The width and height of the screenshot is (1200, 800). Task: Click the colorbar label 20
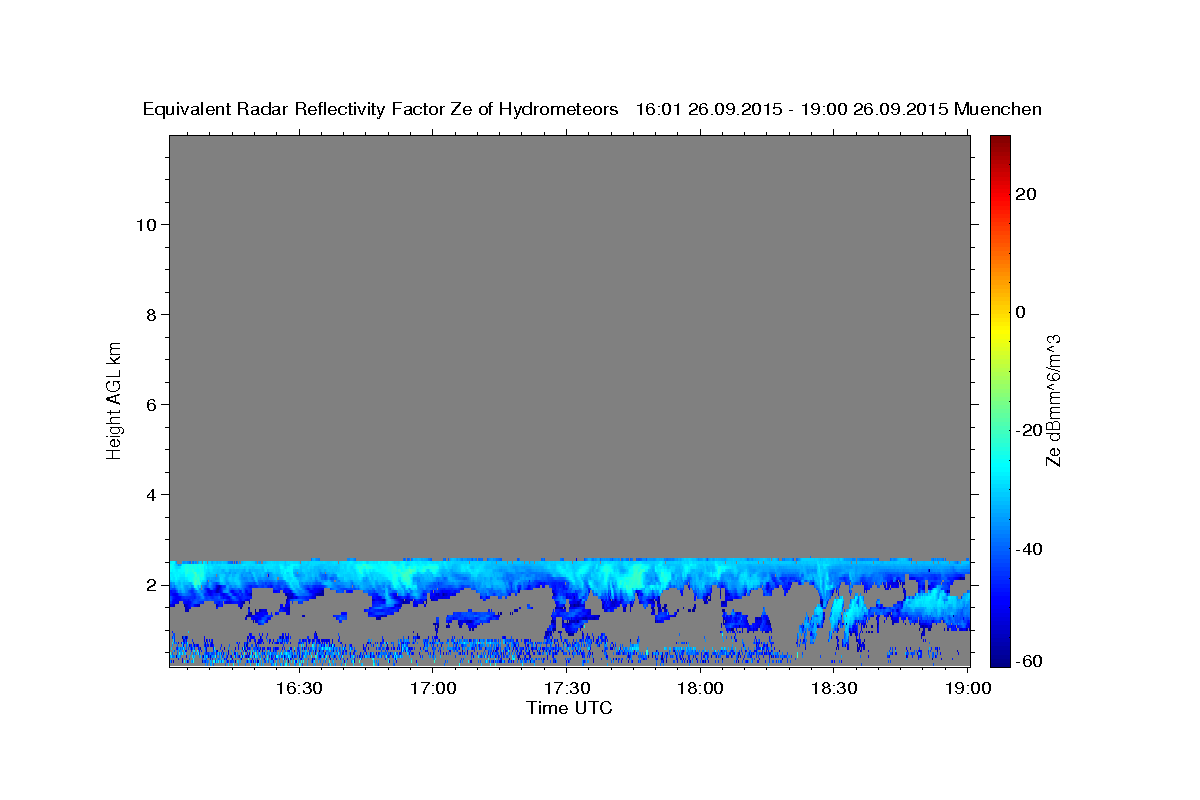click(1027, 194)
